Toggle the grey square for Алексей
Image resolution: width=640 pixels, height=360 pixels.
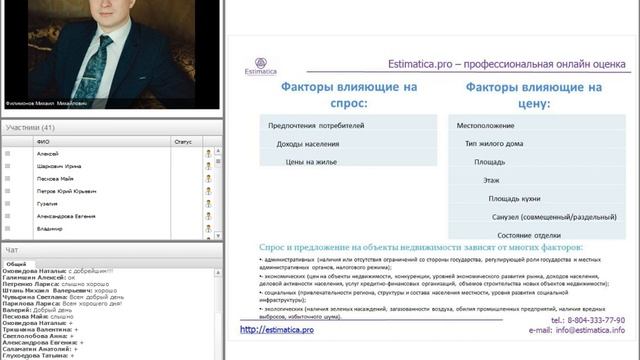[7, 153]
